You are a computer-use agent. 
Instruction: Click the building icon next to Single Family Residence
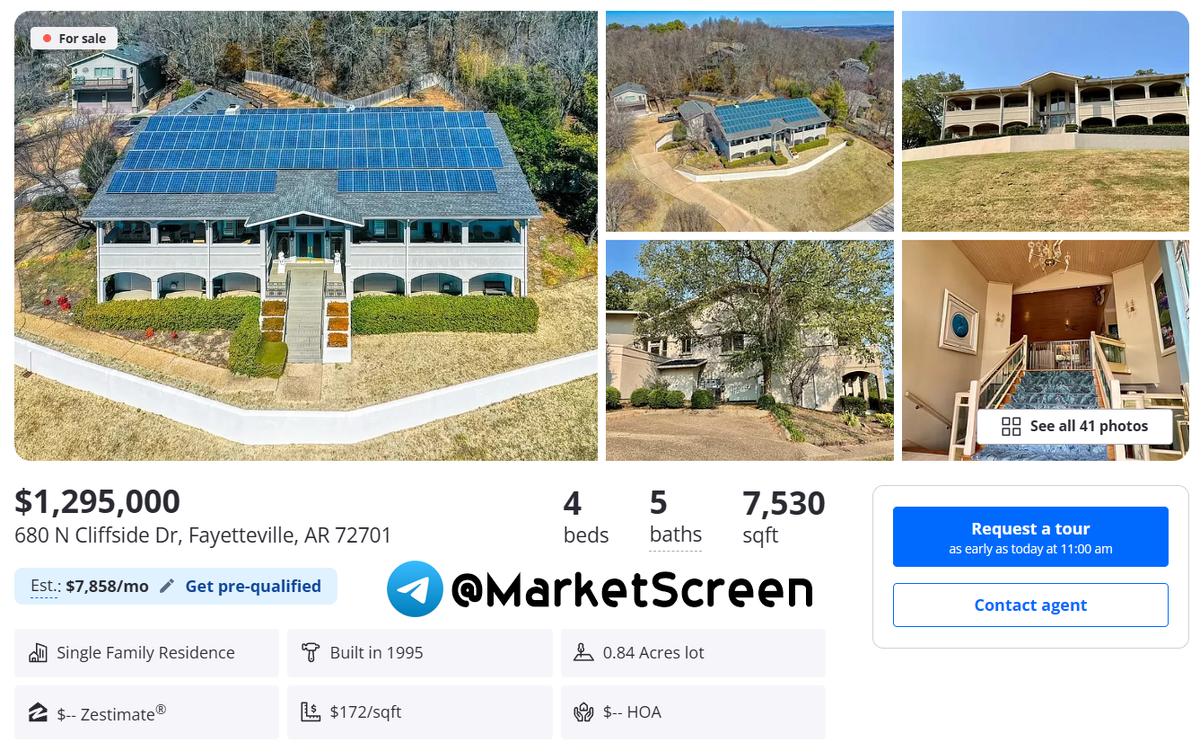(x=38, y=653)
